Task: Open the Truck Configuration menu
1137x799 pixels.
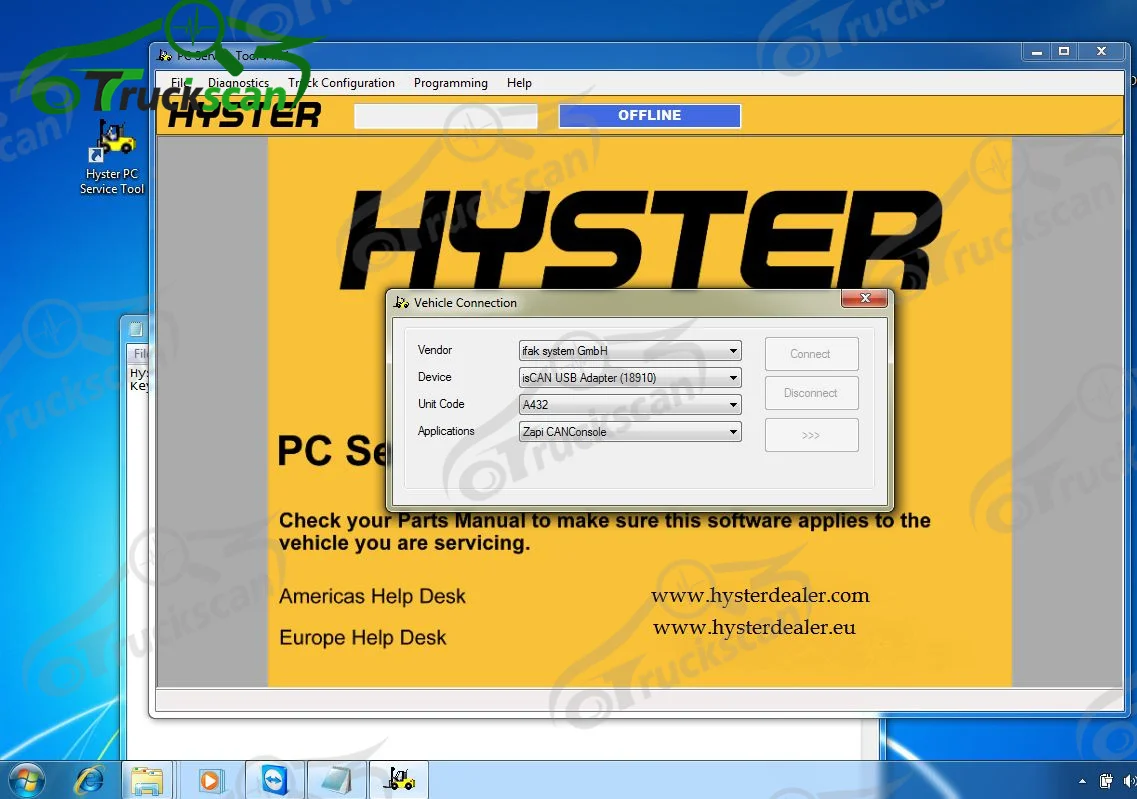Action: tap(342, 83)
